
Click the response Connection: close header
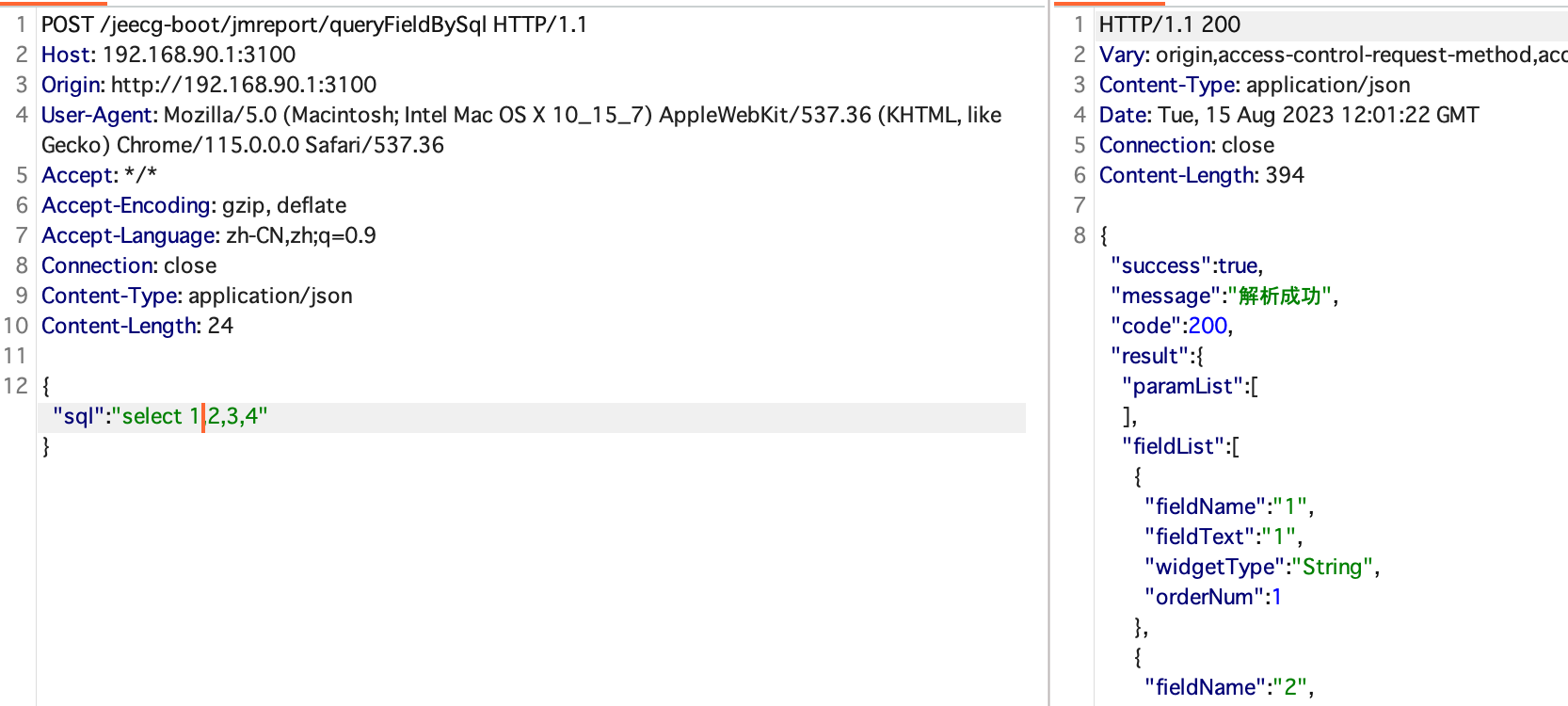click(x=1187, y=145)
